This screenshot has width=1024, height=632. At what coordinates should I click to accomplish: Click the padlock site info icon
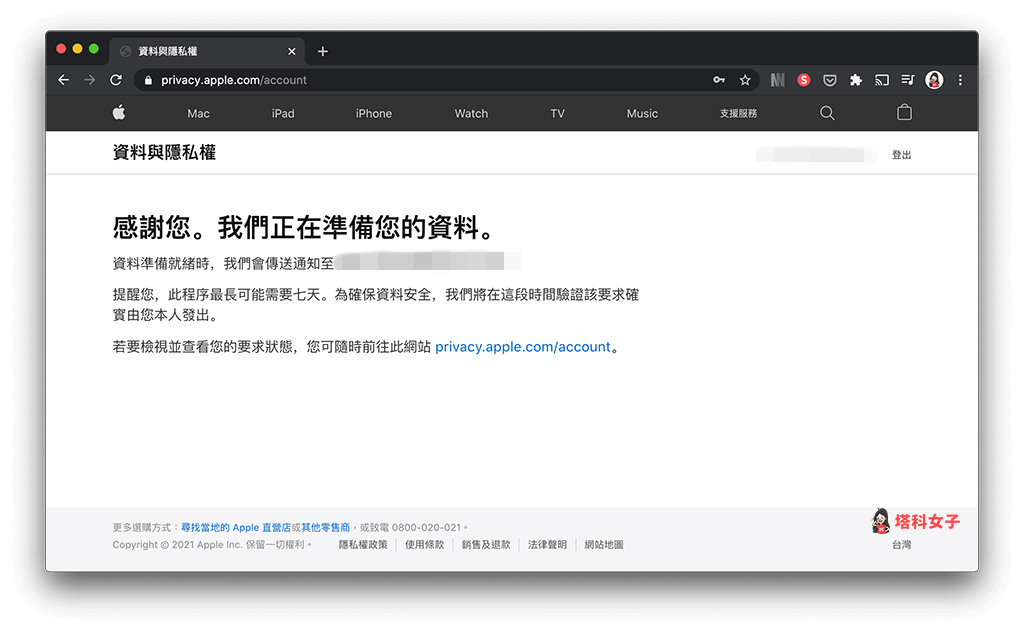tap(148, 80)
